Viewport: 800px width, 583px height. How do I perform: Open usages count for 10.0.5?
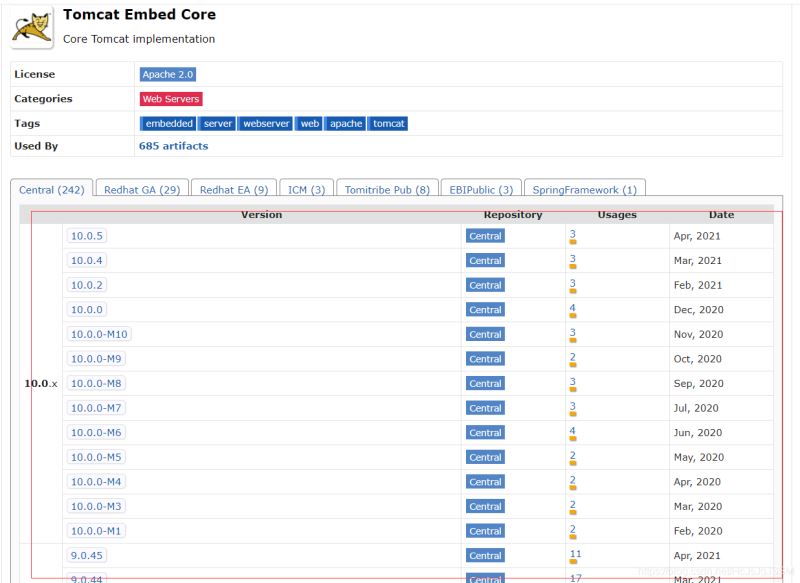point(572,236)
